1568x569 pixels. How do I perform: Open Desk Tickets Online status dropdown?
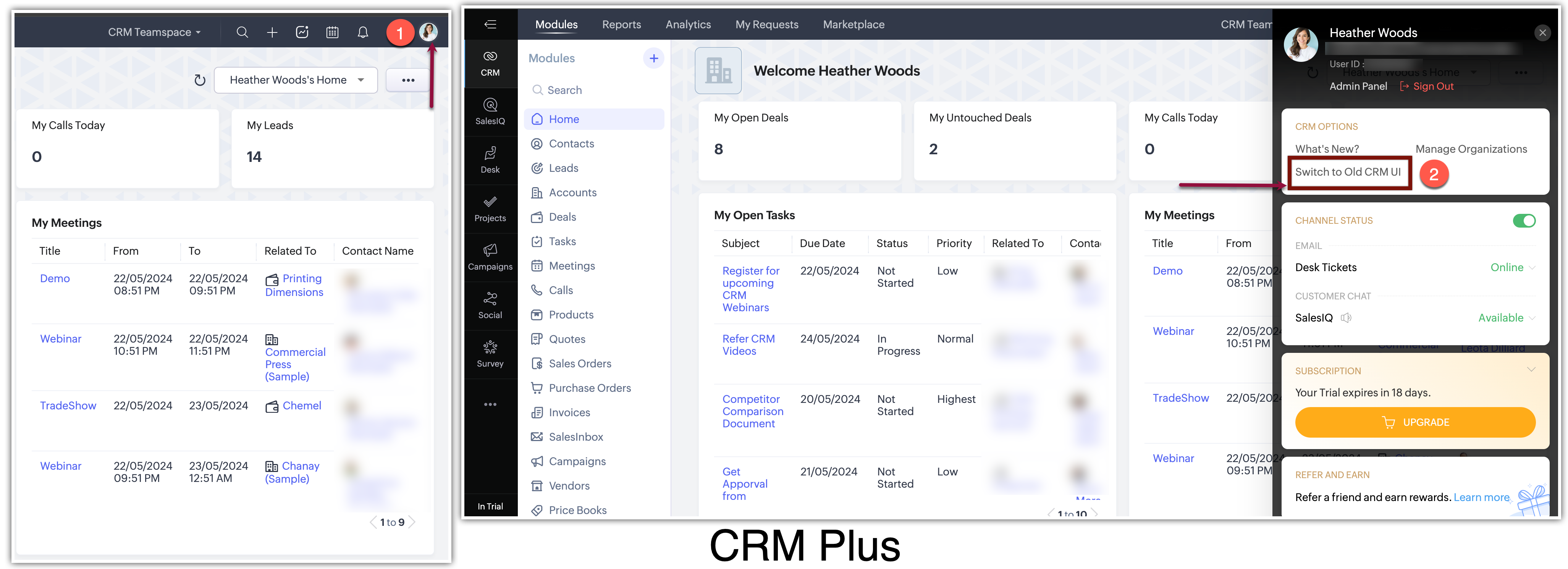[x=1513, y=268]
